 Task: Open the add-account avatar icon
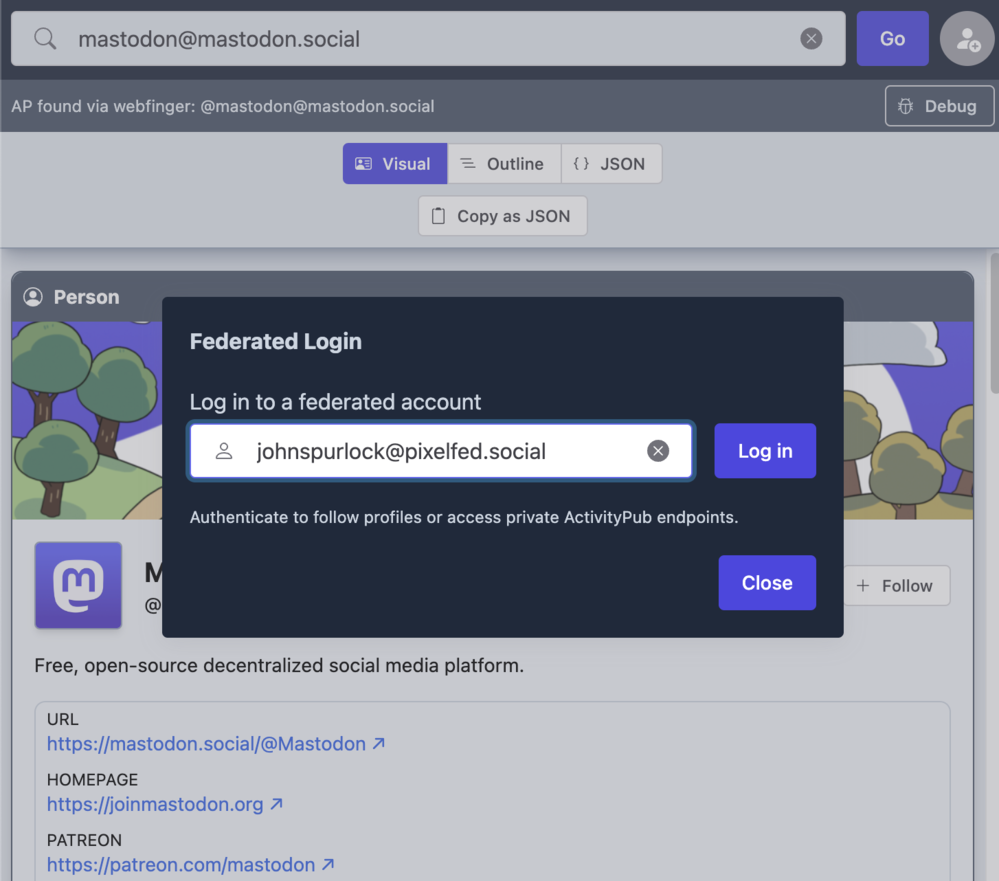(966, 39)
